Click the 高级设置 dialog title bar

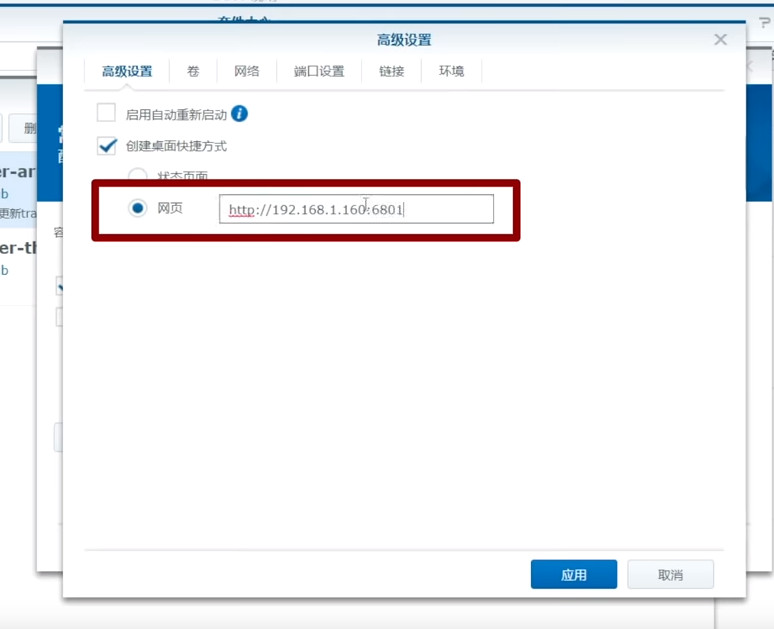(404, 40)
